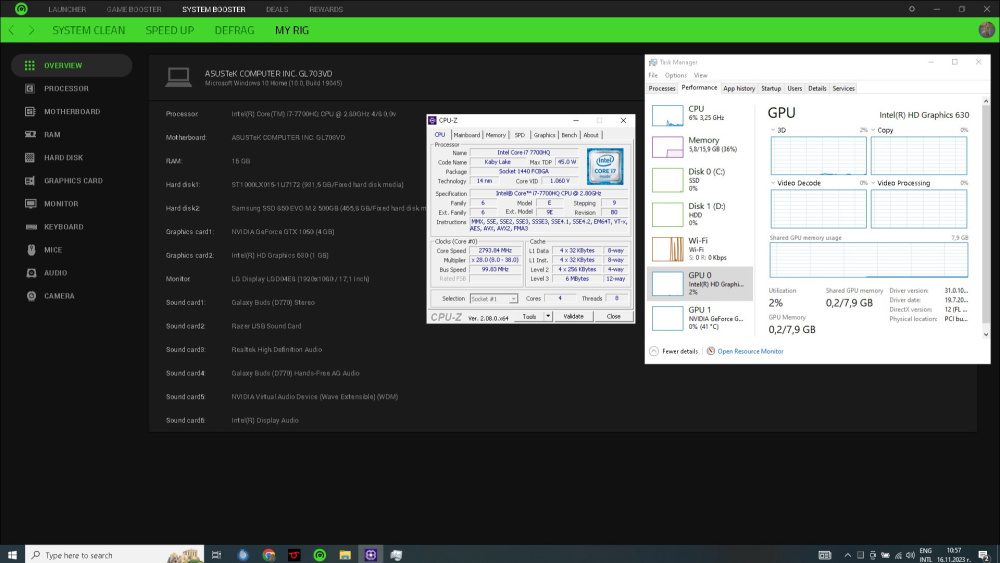1000x563 pixels.
Task: Click the Close button in CPU-Z
Action: click(x=614, y=316)
